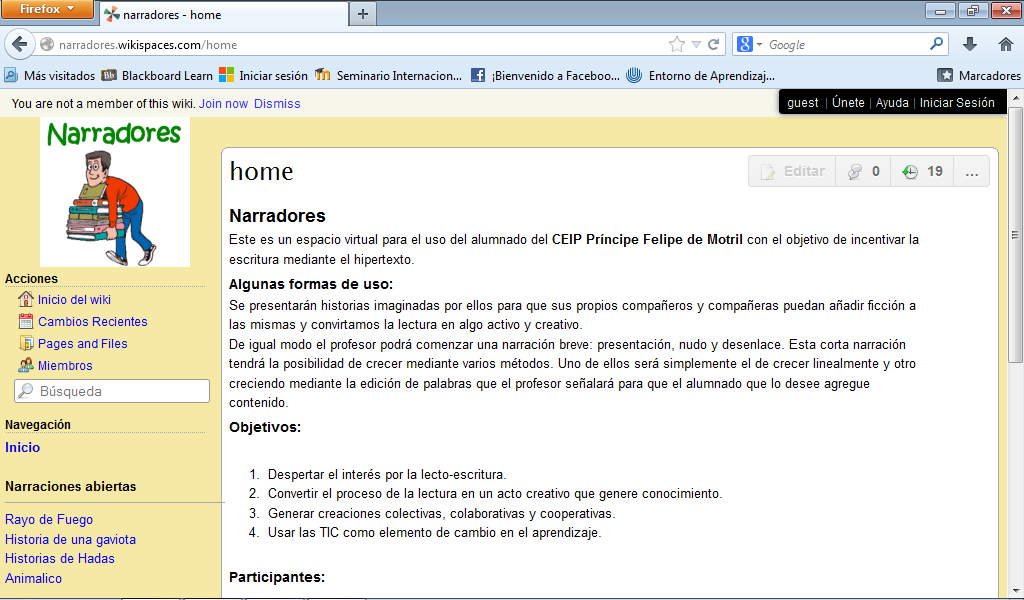Open the discussion icon next to Editar

861,170
